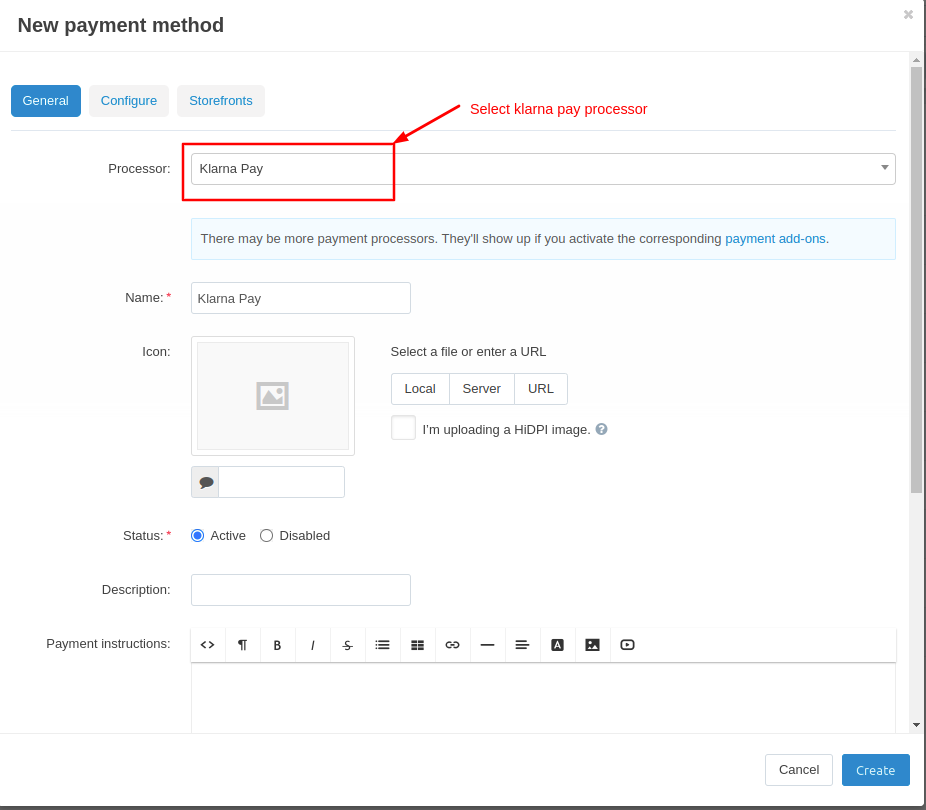This screenshot has width=926, height=810.
Task: Click the Description input field
Action: point(301,590)
